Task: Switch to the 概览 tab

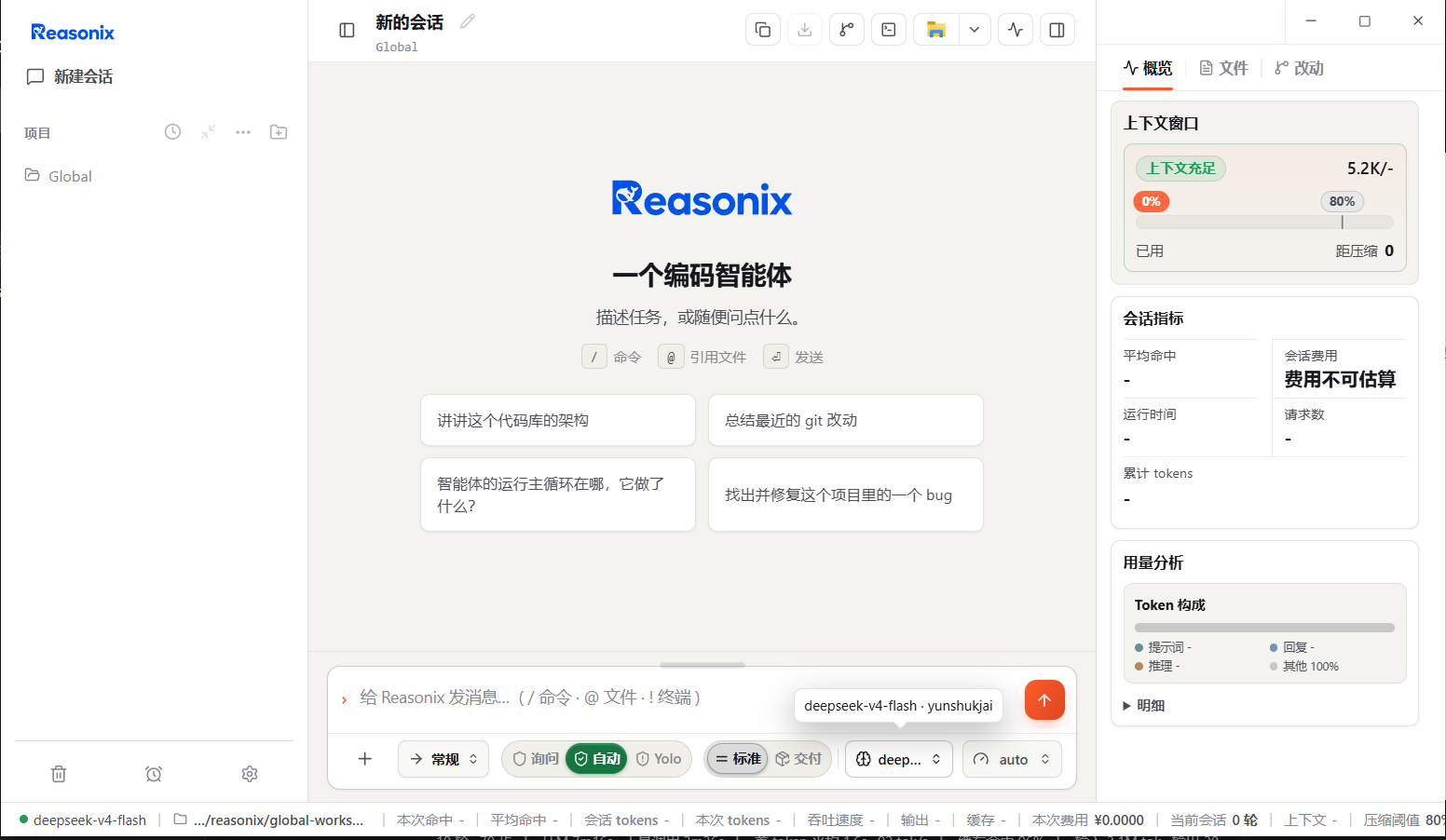Action: point(1148,68)
